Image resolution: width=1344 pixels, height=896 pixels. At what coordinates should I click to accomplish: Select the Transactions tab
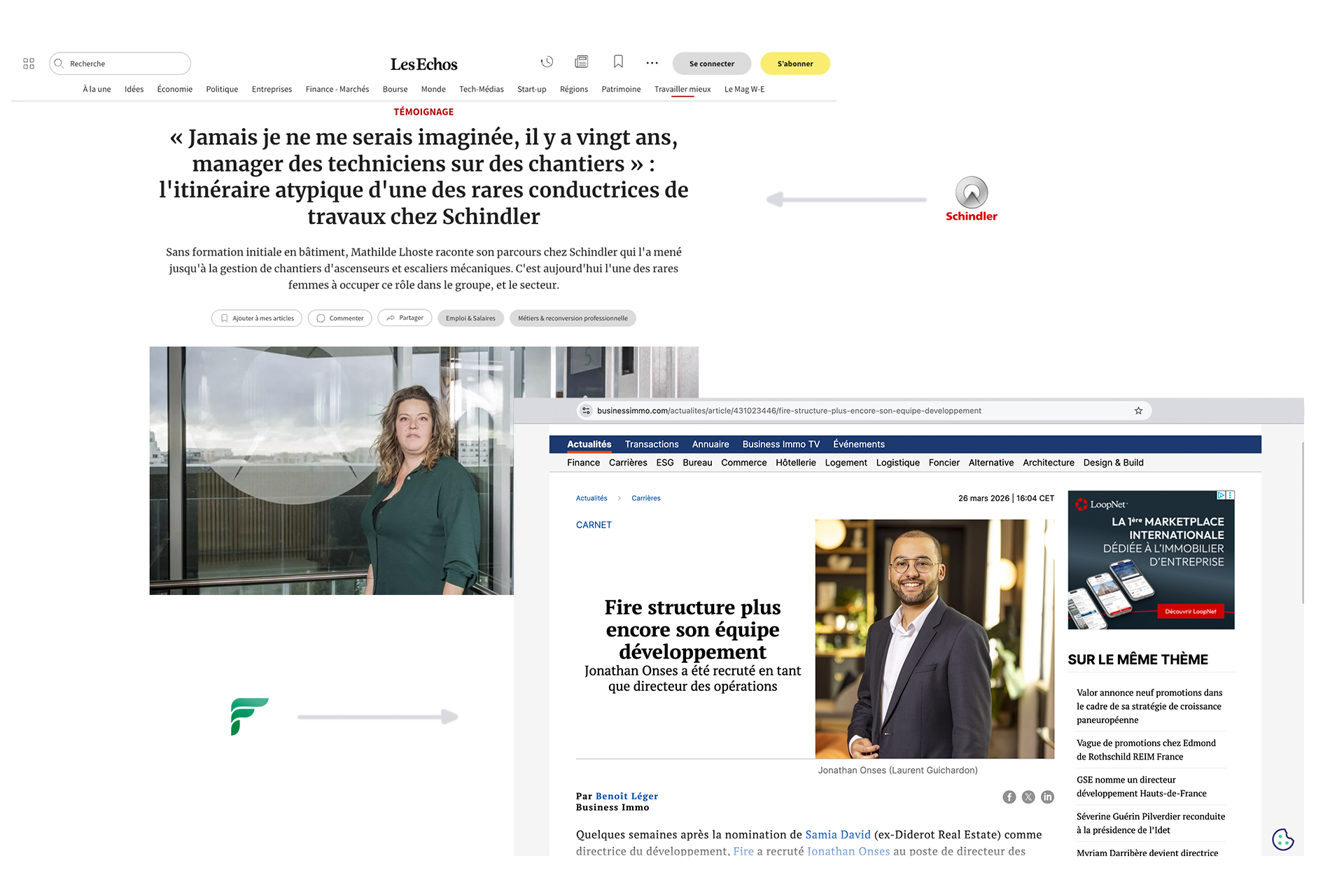click(x=651, y=444)
